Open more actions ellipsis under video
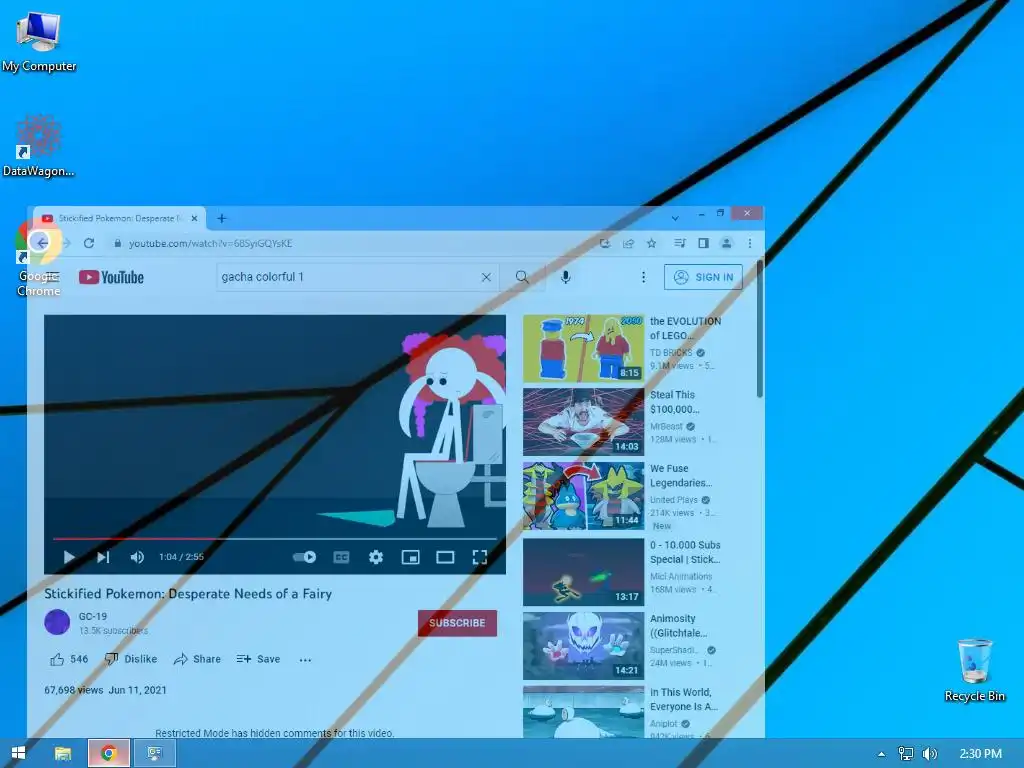This screenshot has height=768, width=1024. pos(305,660)
